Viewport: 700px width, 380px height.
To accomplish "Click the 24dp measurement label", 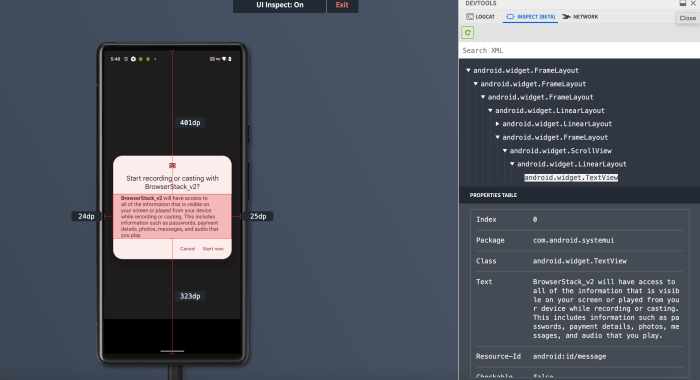I will [x=86, y=216].
